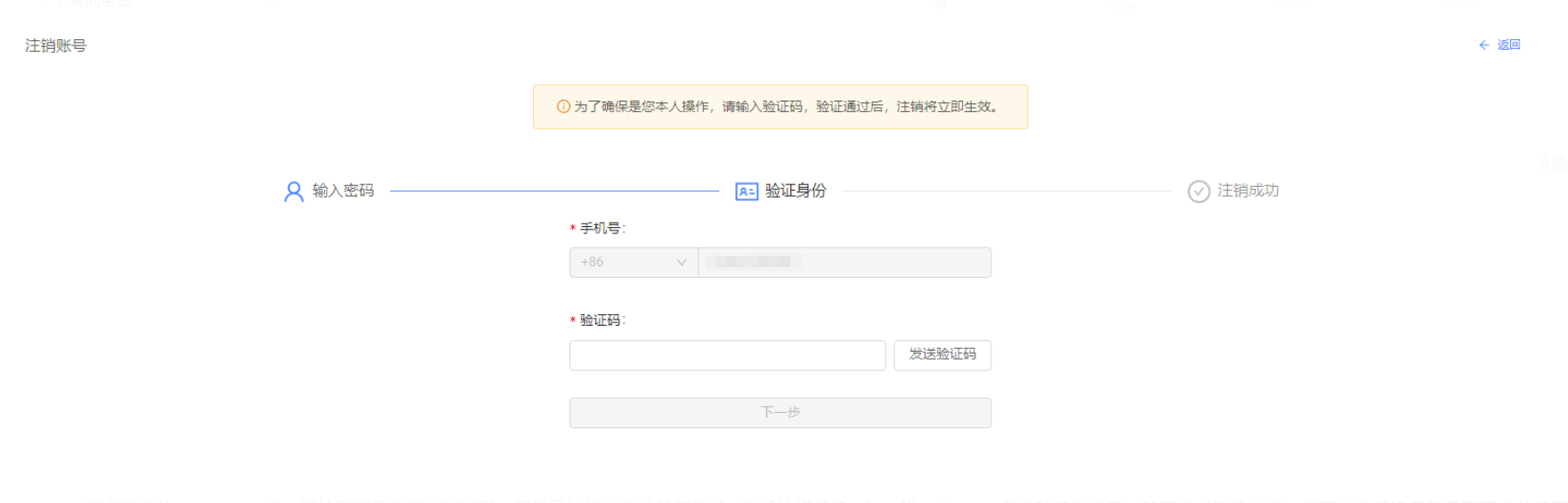Select the 注销成功 step label
Screen dimensions: 1568x503
1248,191
